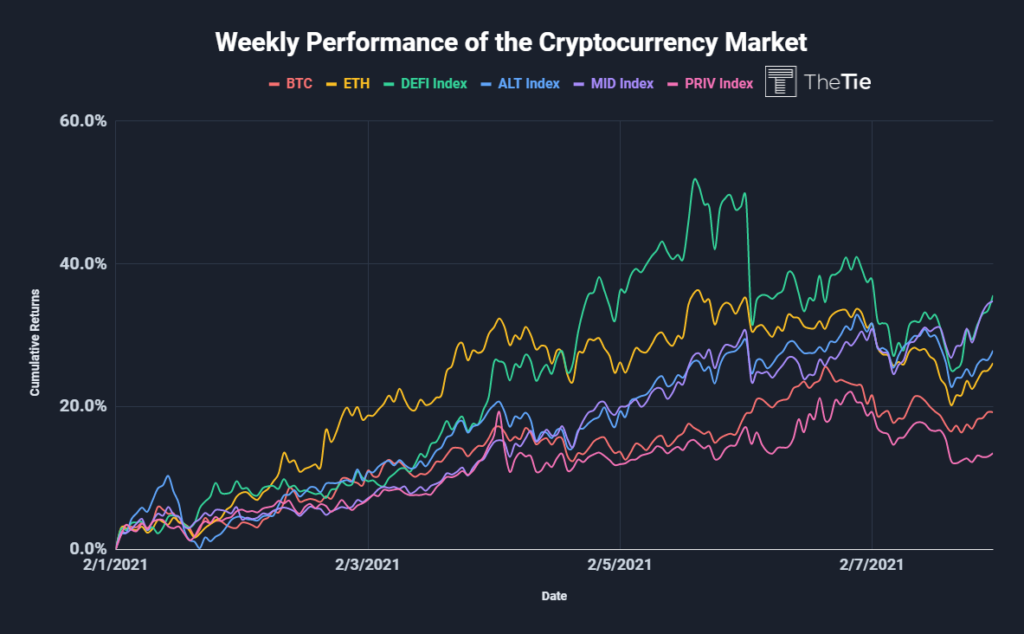Screen dimensions: 1024x634
Task: Click the Date axis title
Action: tap(554, 596)
